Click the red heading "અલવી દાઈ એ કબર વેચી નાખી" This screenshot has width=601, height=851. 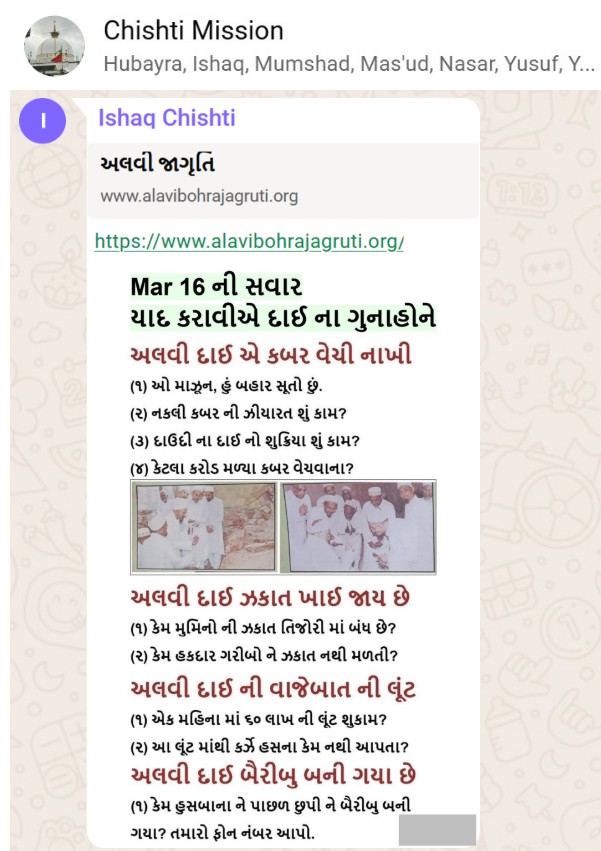point(271,355)
